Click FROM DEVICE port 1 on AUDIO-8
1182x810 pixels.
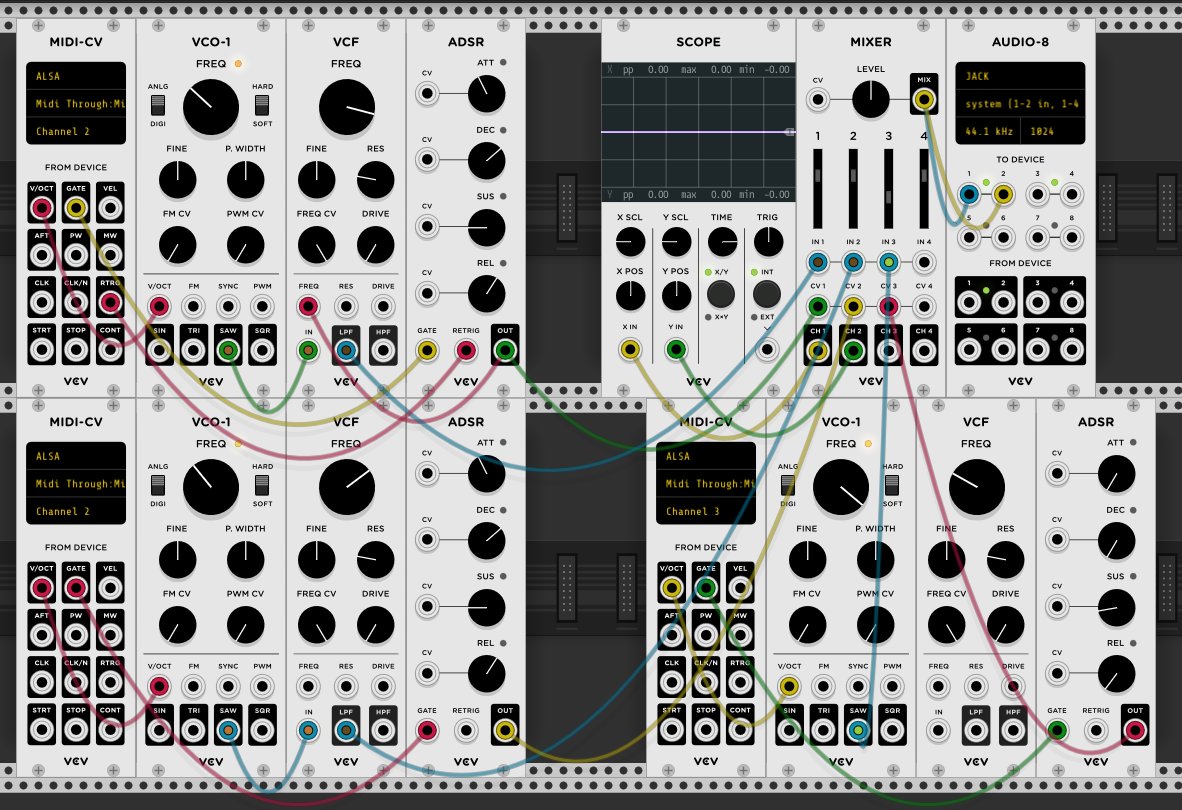969,303
